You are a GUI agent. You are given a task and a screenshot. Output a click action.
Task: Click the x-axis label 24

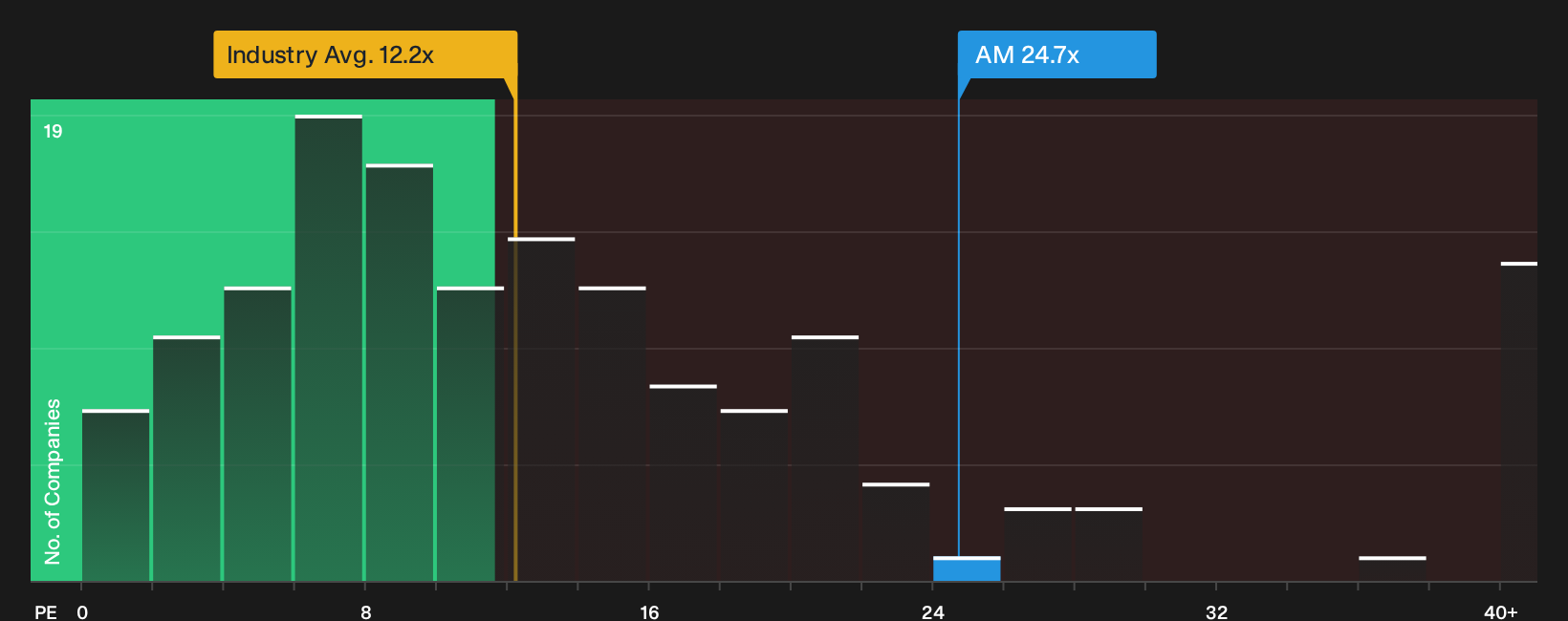click(x=933, y=611)
